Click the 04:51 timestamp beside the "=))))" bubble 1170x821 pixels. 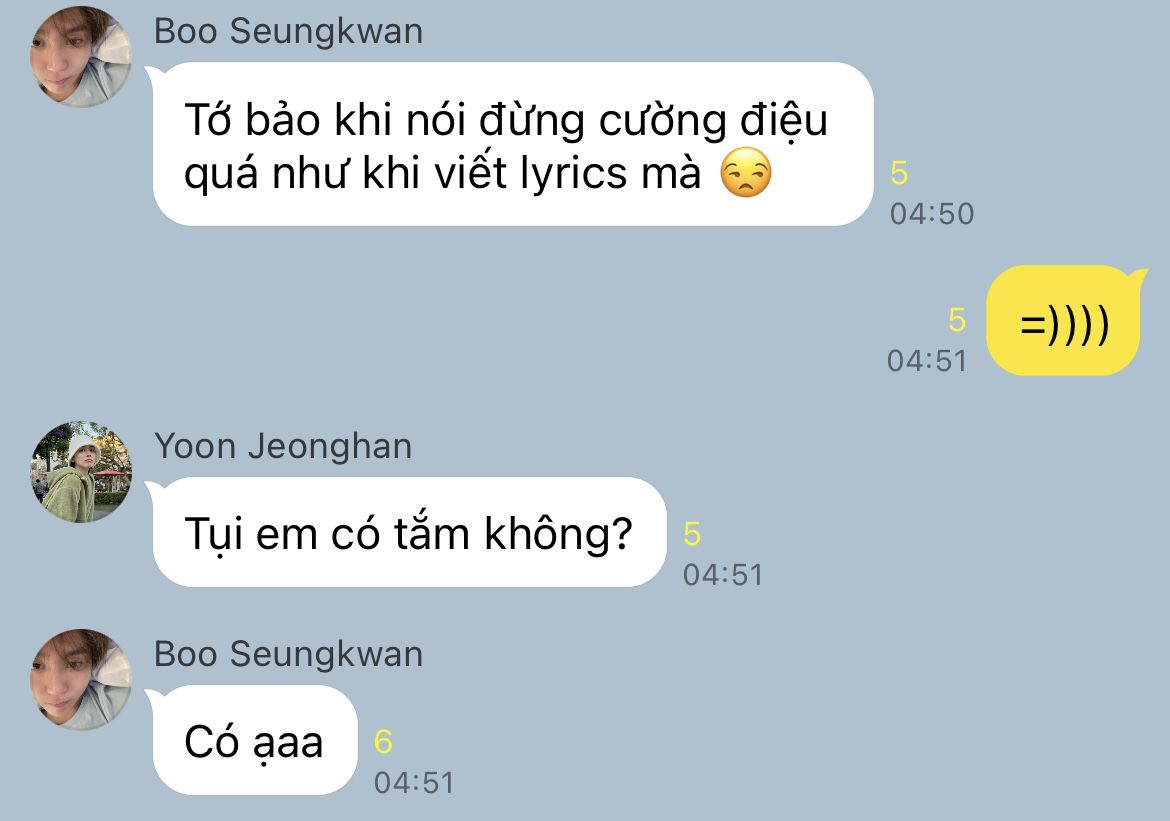pyautogui.click(x=927, y=361)
